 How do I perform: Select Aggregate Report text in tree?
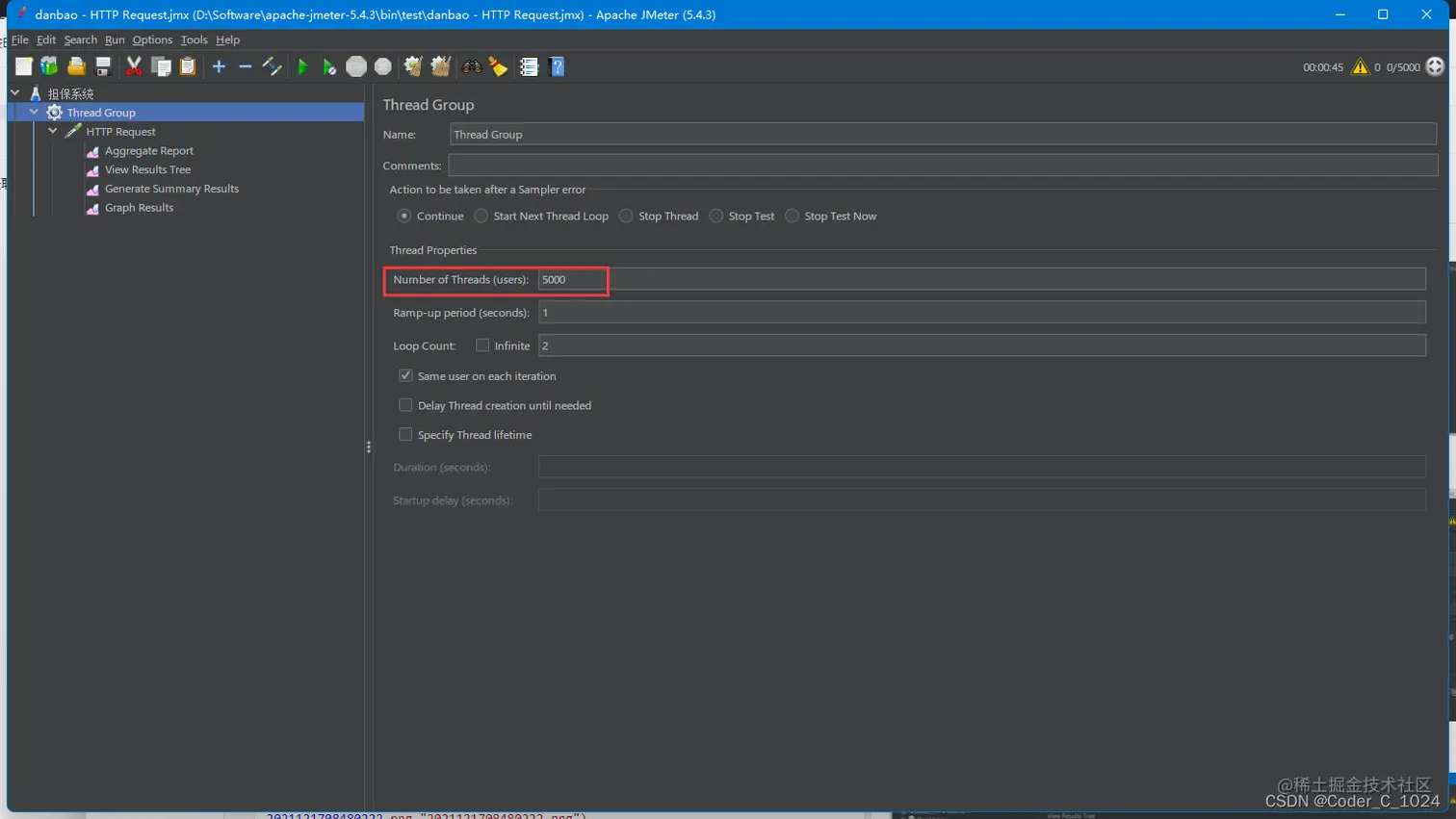(149, 151)
